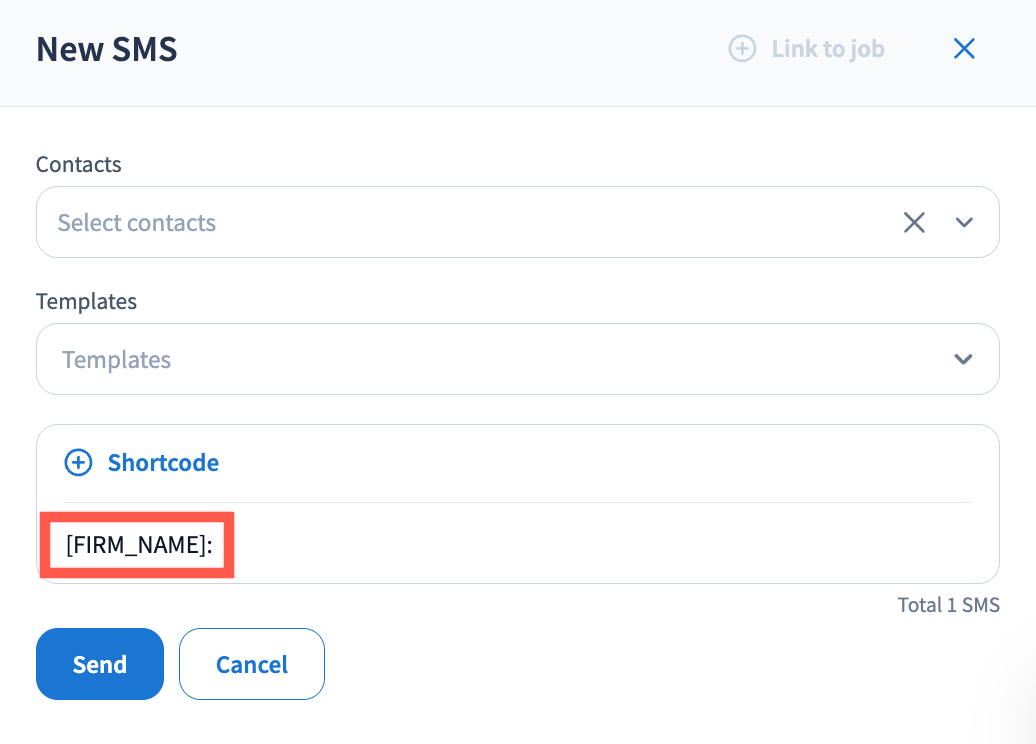The height and width of the screenshot is (744, 1036).
Task: Click the plus icon beside Link to job
Action: [x=742, y=49]
